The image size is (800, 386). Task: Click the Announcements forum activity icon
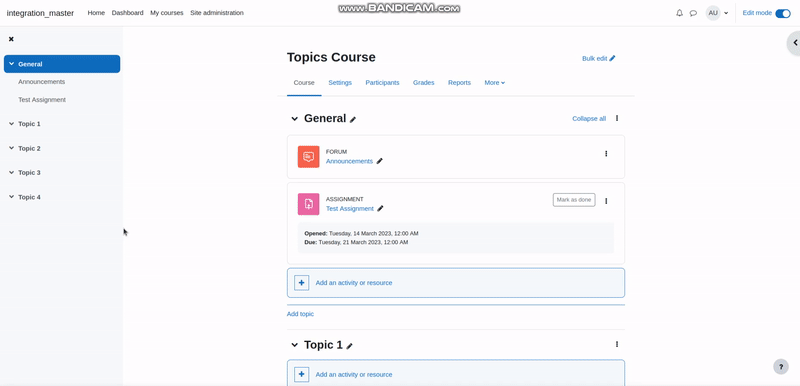[x=309, y=157]
